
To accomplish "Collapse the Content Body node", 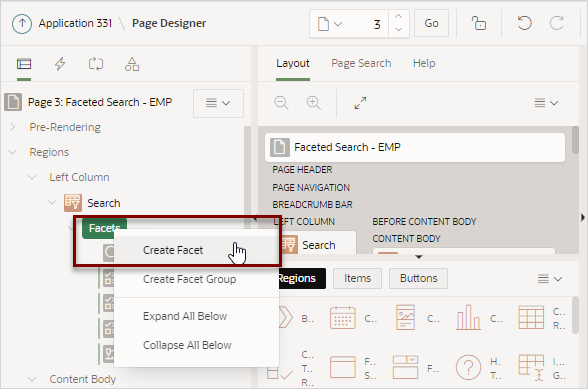I will tap(32, 379).
